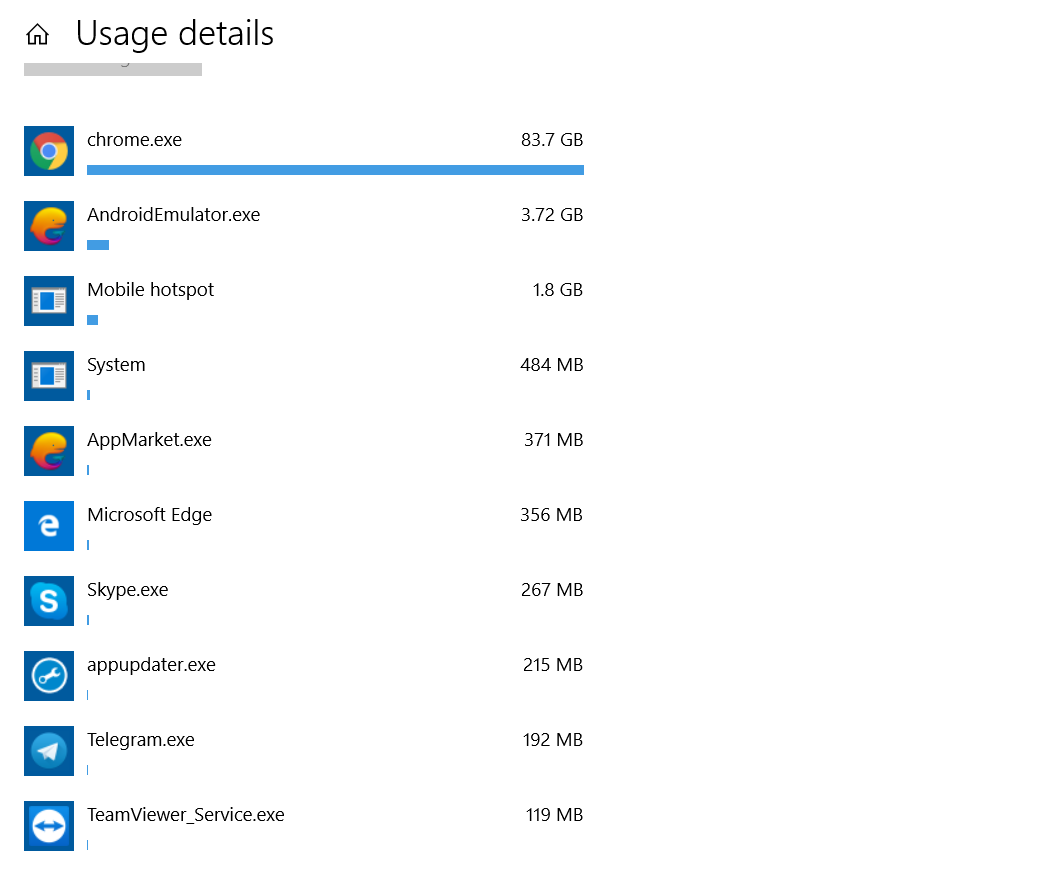The image size is (1047, 870).
Task: Click the Home icon beside Usage details
Action: pos(37,34)
